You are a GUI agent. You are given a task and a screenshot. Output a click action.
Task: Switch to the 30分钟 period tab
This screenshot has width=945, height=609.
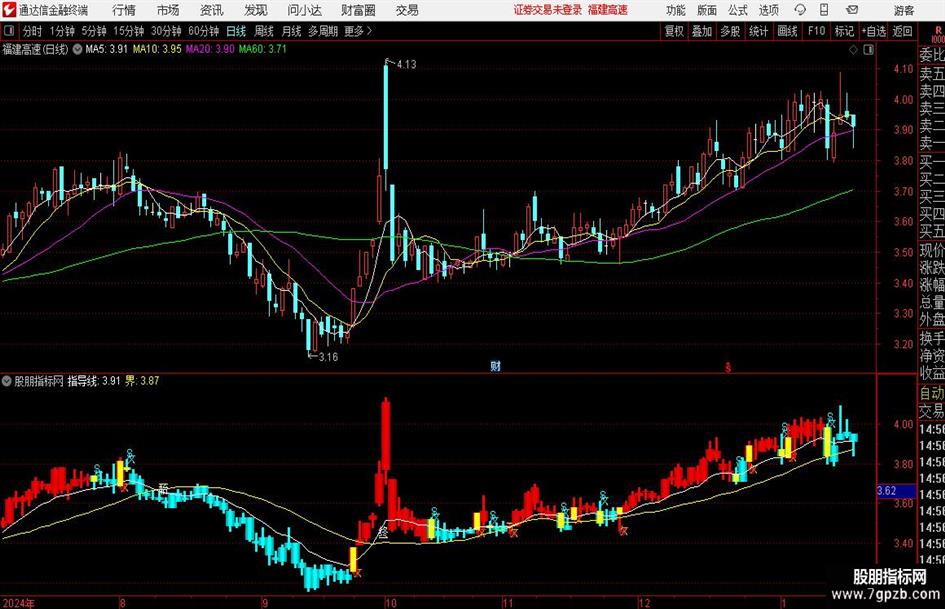166,31
